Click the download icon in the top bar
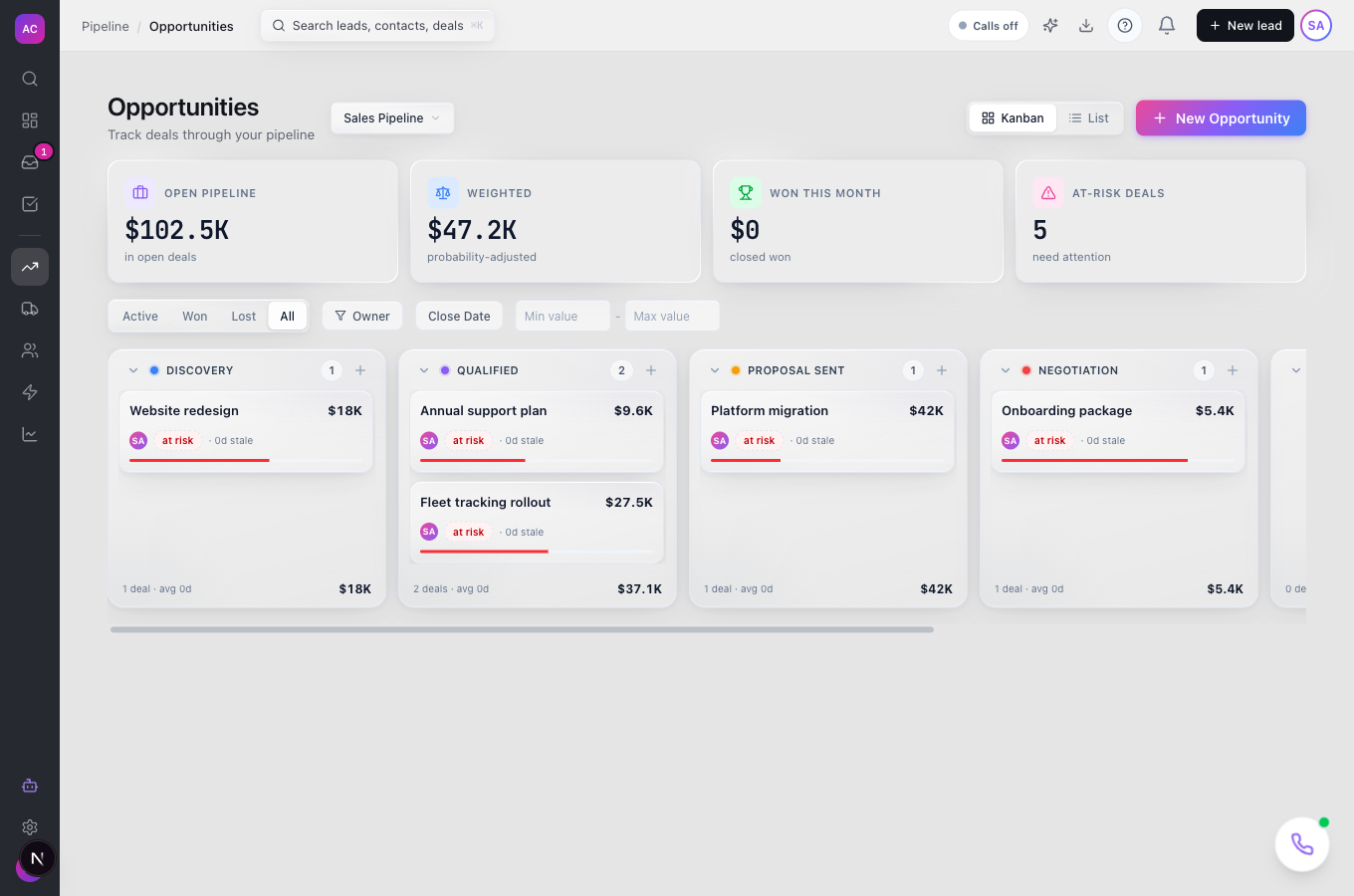 1086,26
